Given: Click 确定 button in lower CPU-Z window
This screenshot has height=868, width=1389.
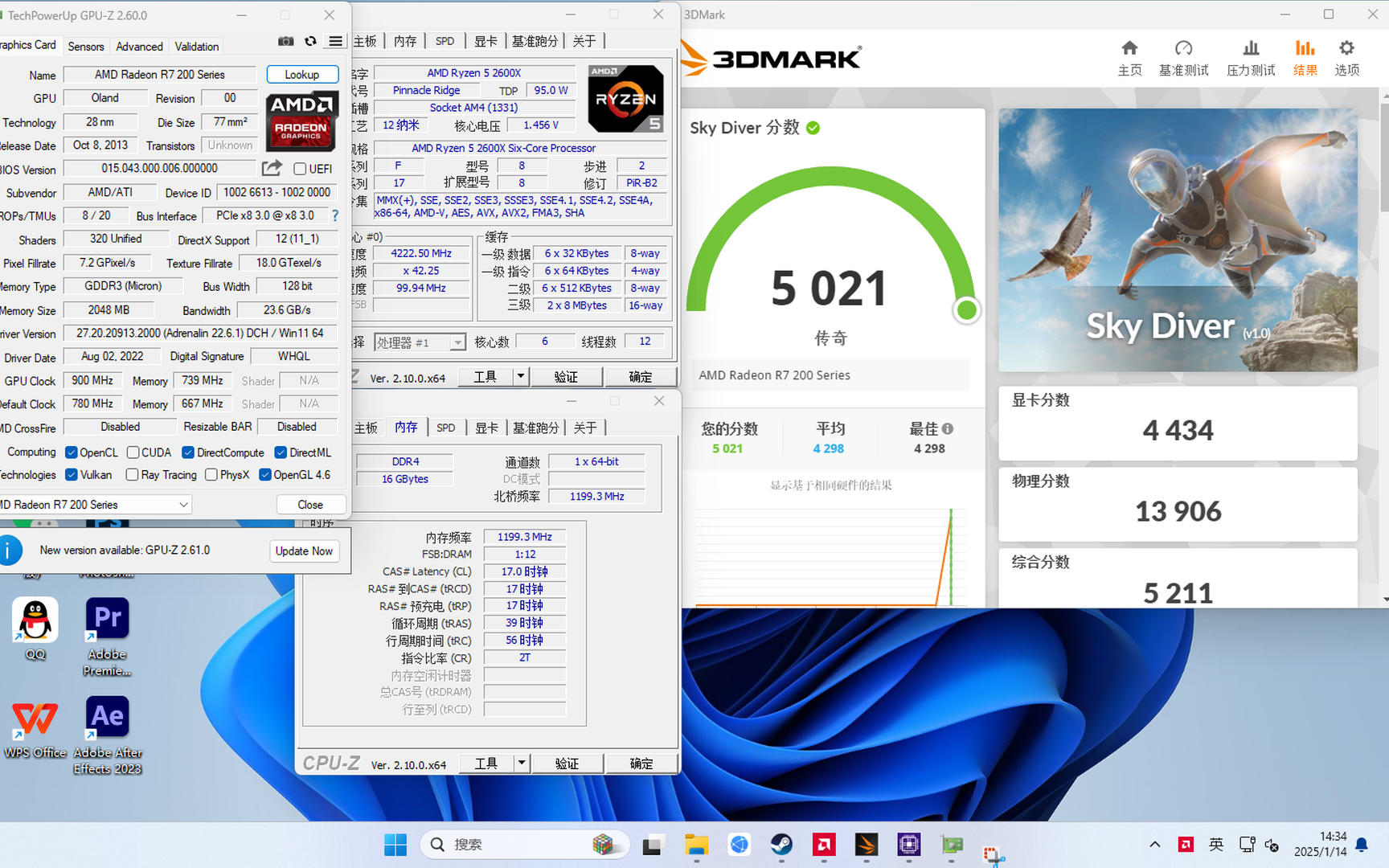Looking at the screenshot, I should [641, 763].
